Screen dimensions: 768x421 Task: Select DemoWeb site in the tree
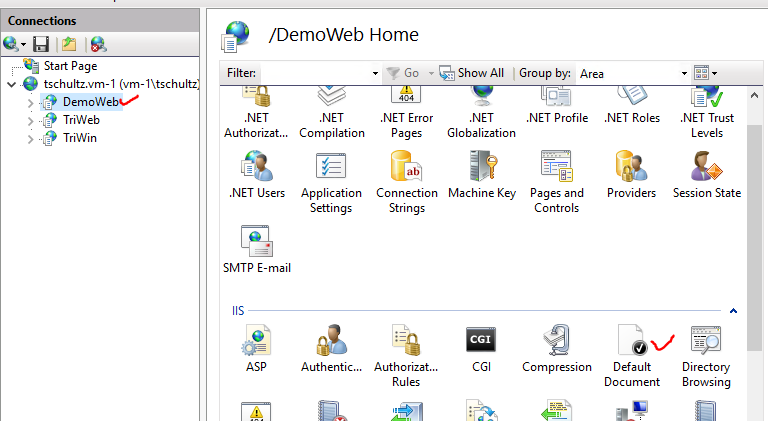91,102
